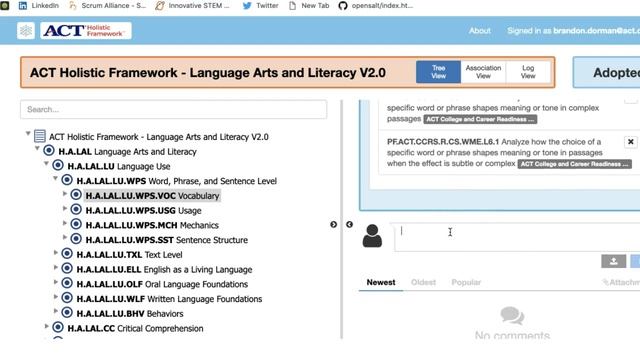
Task: Select English as a Living Language item
Action: (x=164, y=269)
